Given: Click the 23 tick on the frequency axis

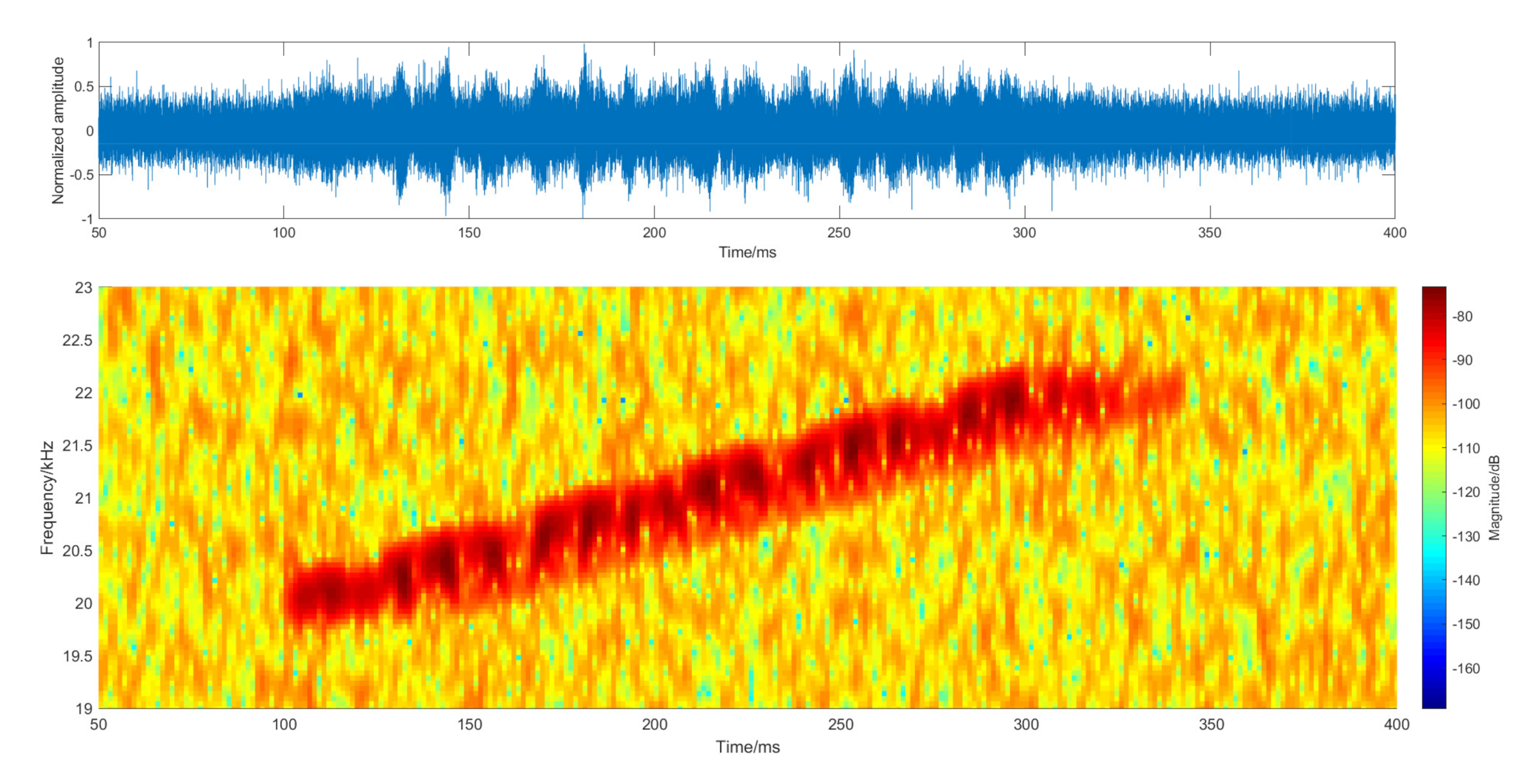Looking at the screenshot, I should pos(84,288).
